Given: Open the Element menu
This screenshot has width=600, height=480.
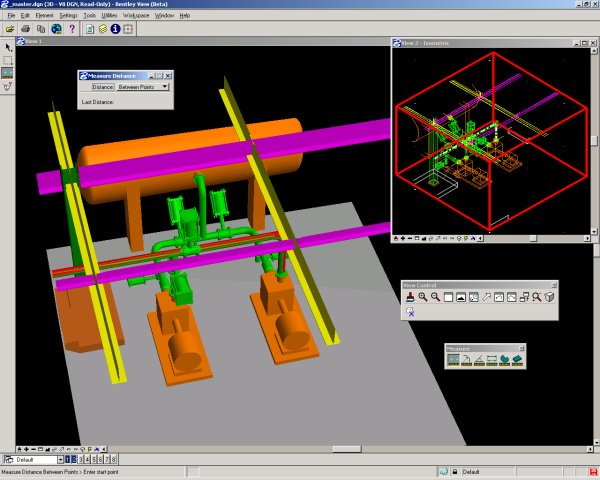Looking at the screenshot, I should tap(42, 17).
